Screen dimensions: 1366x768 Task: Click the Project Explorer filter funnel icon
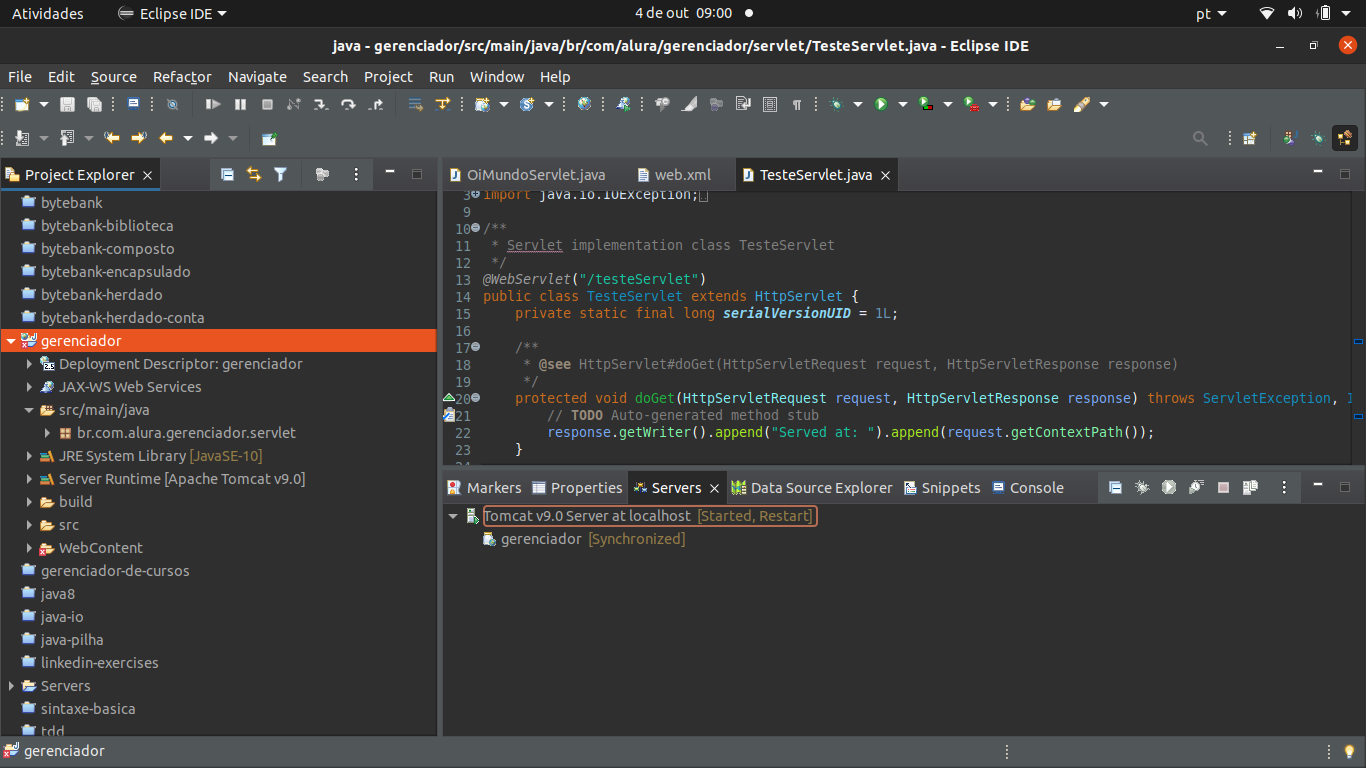coord(281,174)
